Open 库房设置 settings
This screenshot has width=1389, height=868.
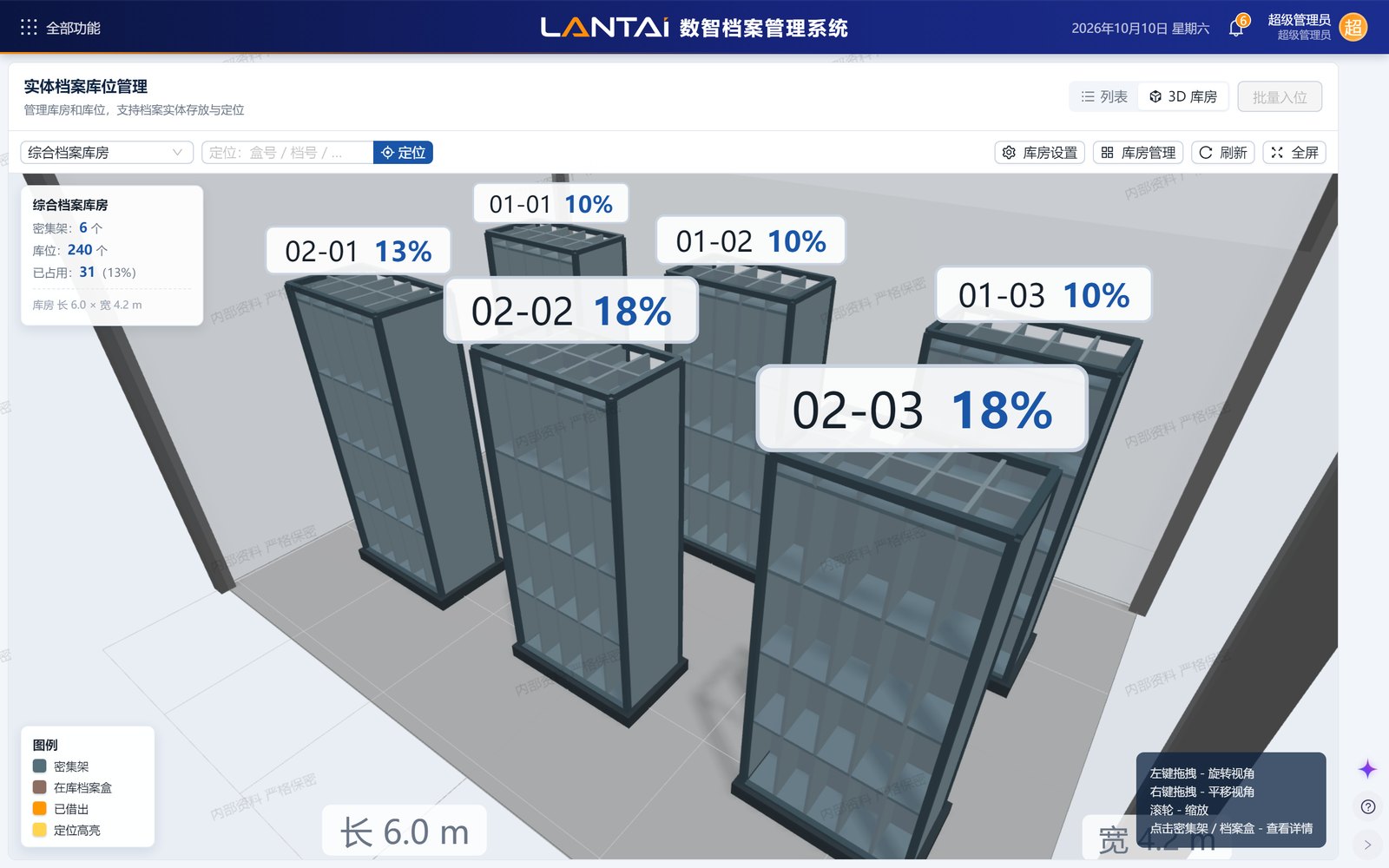point(1040,153)
